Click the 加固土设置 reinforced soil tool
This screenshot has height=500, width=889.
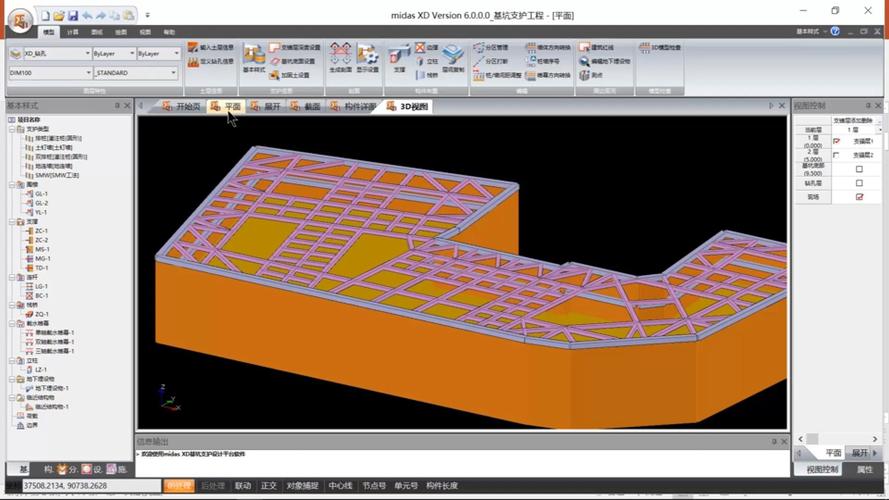coord(290,75)
